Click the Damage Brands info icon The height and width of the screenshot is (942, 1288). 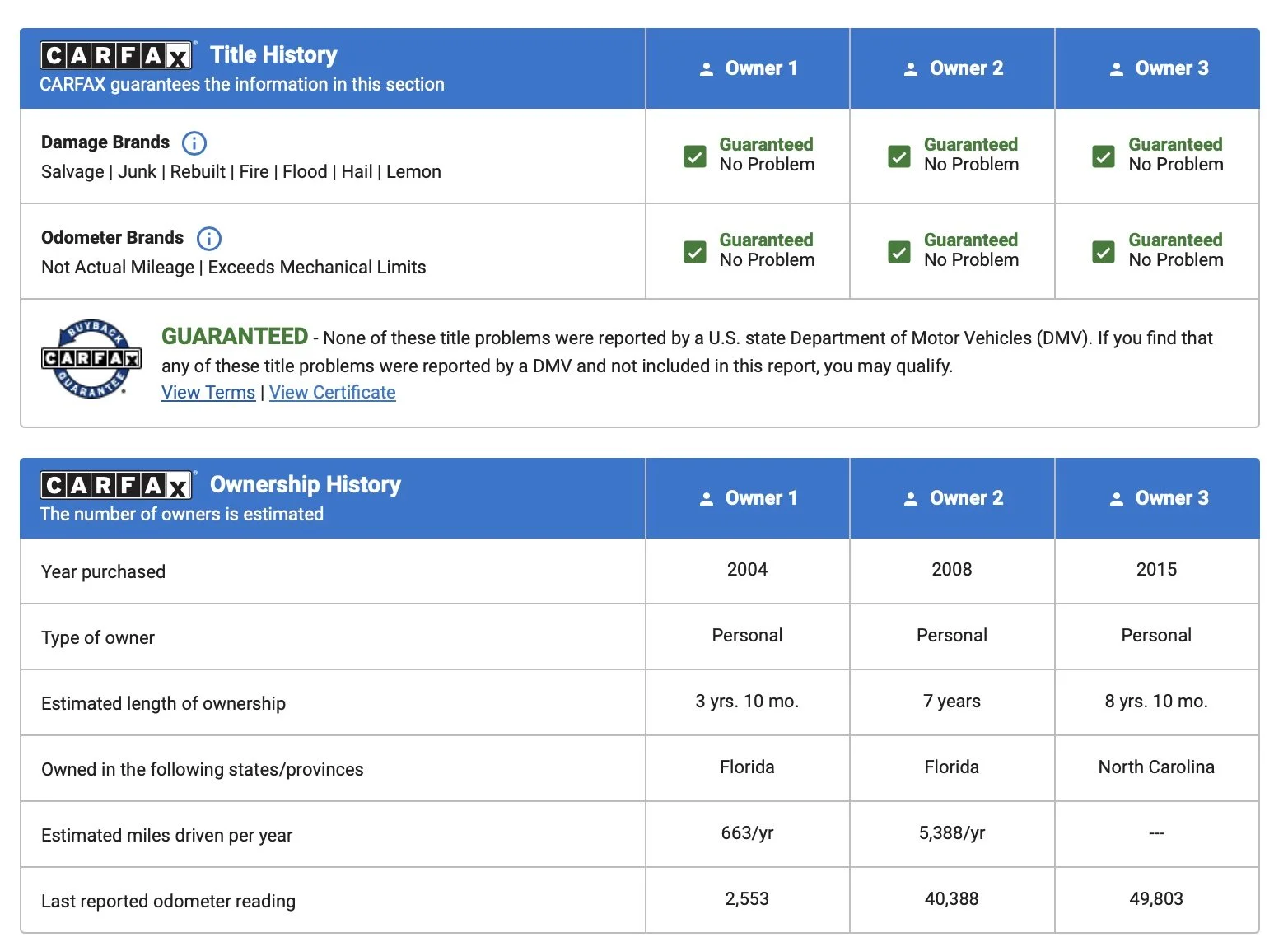(194, 143)
